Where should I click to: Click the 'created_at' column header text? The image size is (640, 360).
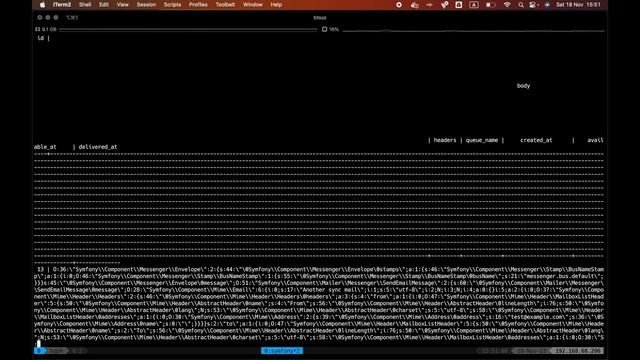[x=536, y=140]
